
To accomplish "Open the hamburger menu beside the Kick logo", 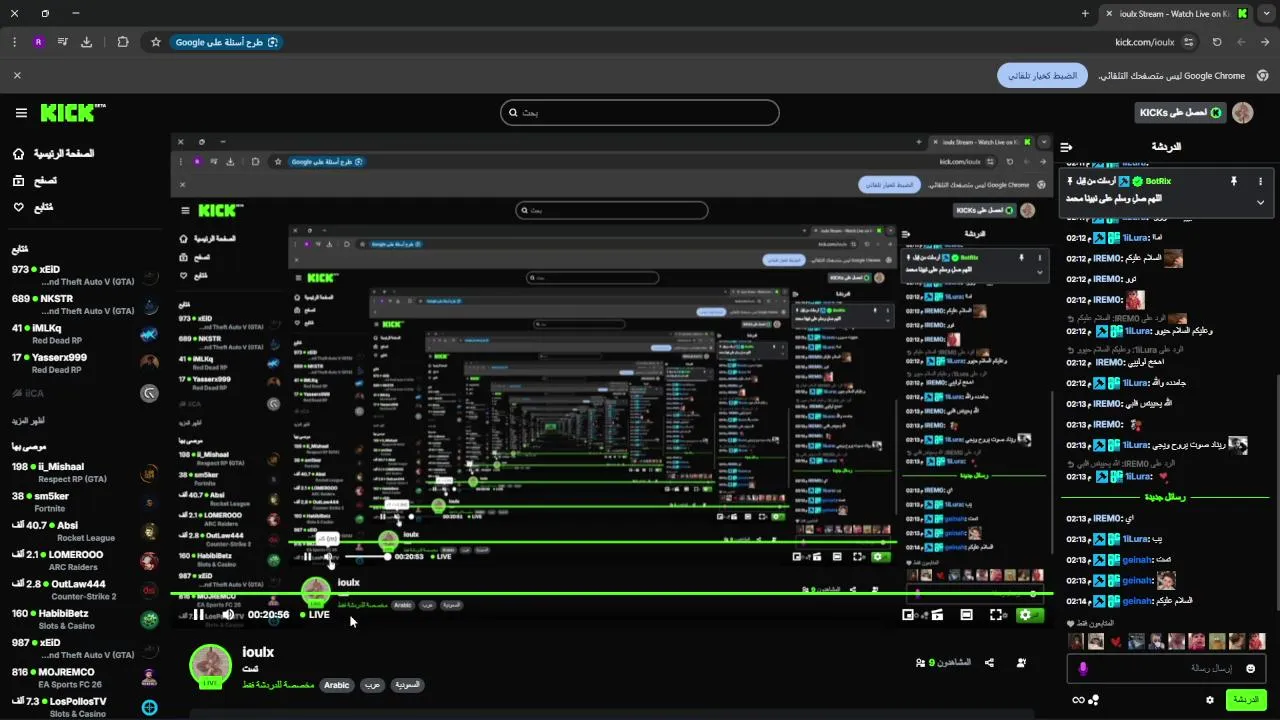I will tap(21, 113).
